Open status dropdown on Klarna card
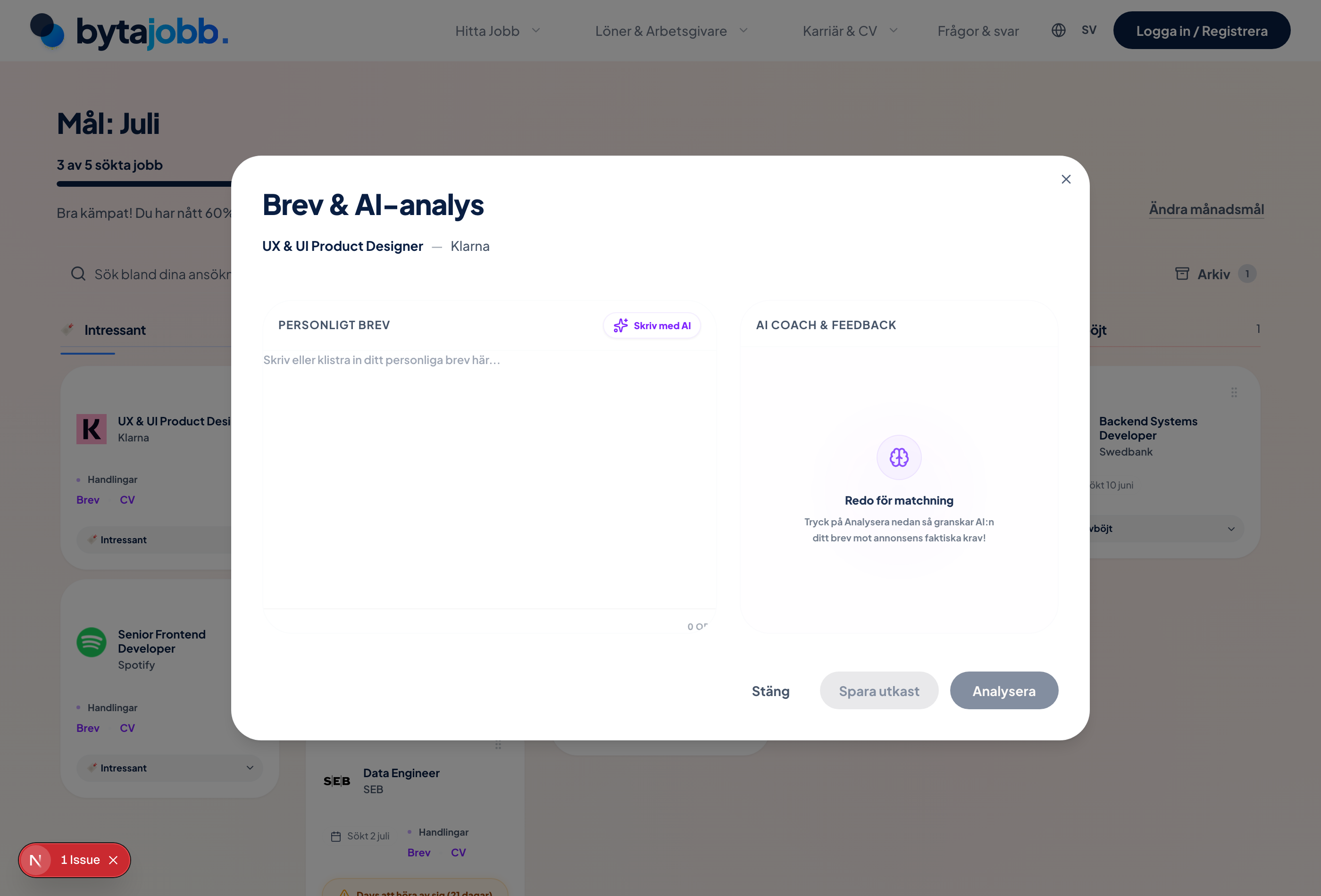 [x=153, y=540]
